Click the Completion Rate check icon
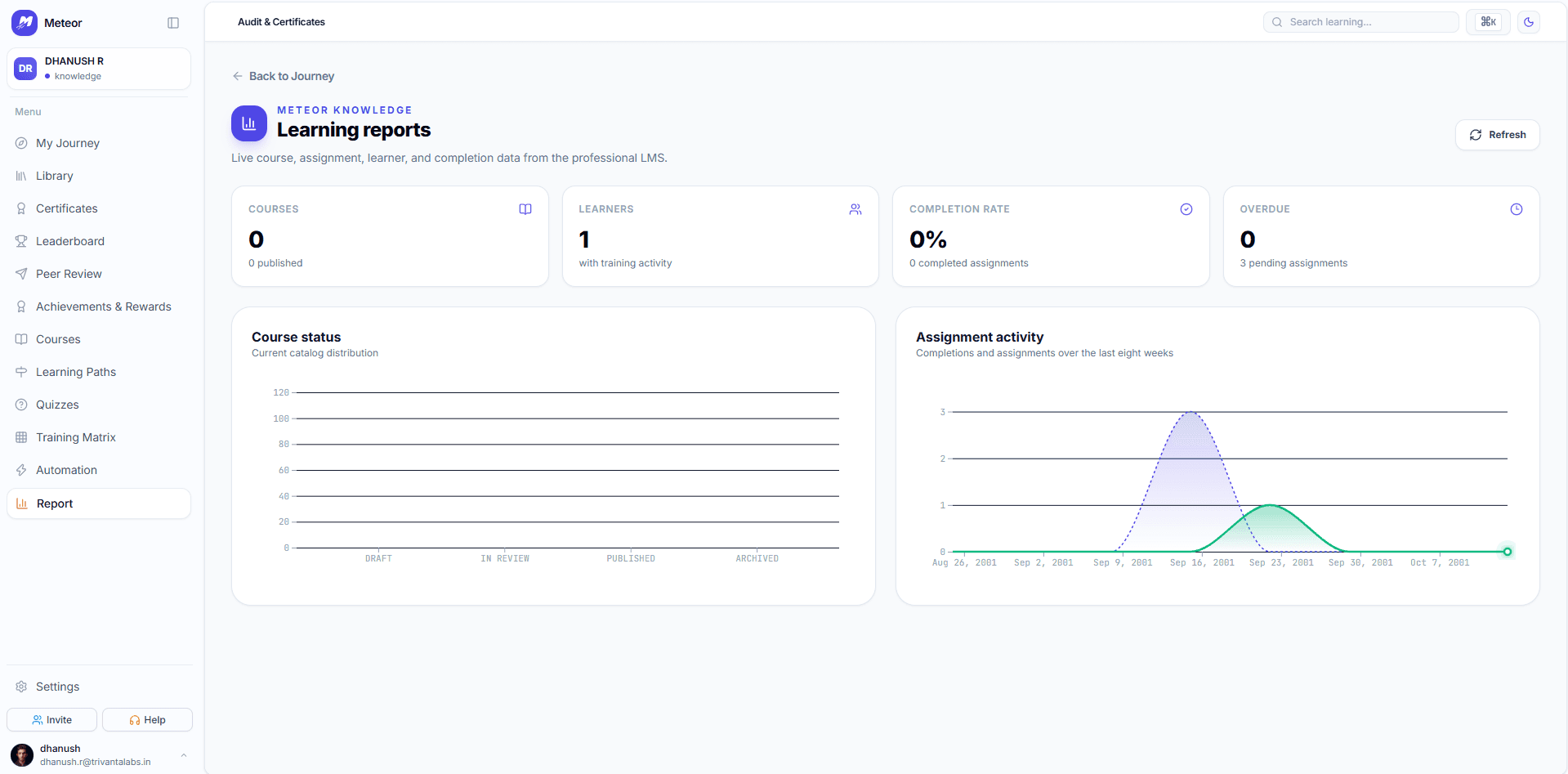The image size is (1568, 774). click(x=1186, y=209)
